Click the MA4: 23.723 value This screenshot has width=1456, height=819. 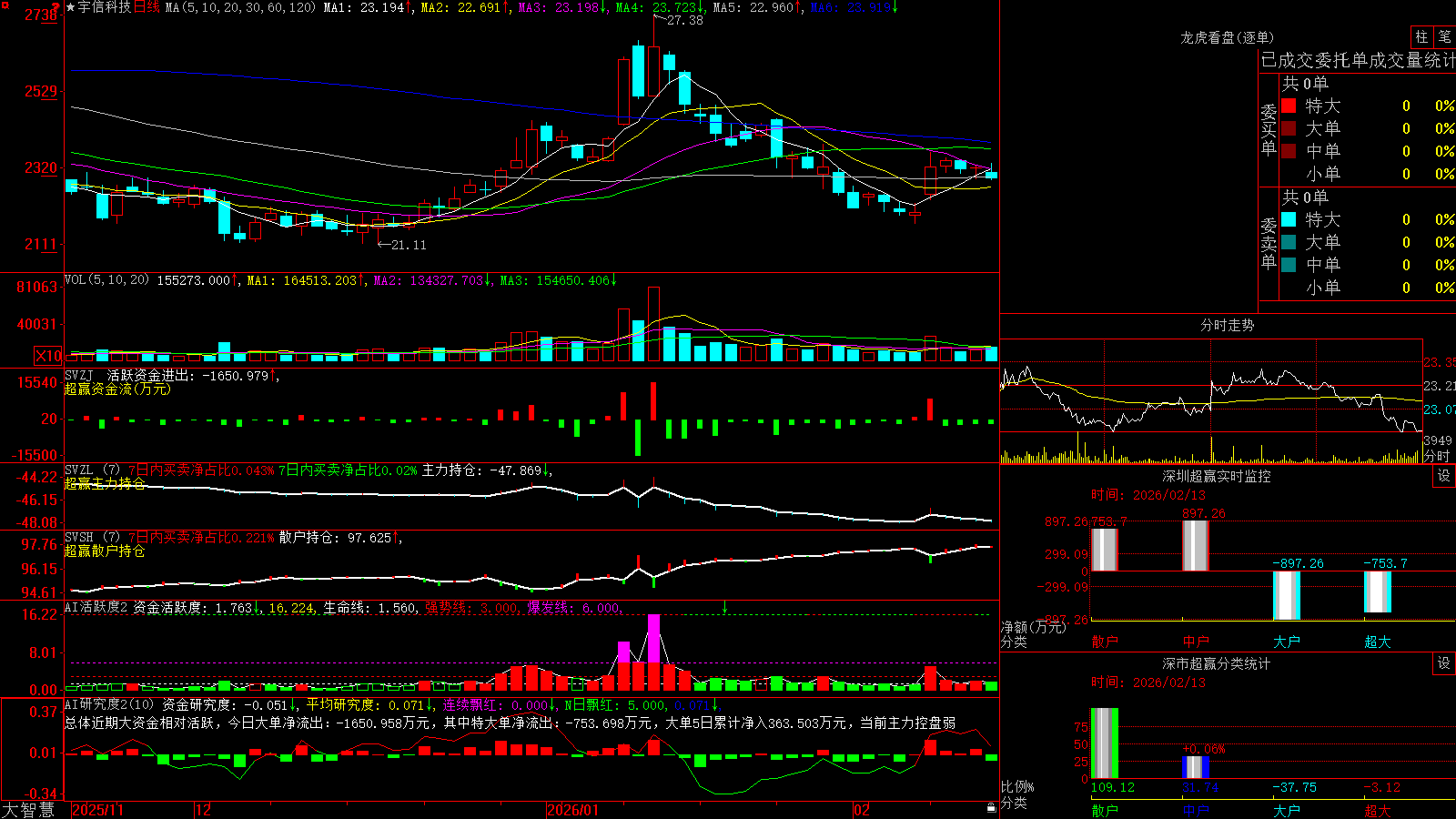coord(655,7)
